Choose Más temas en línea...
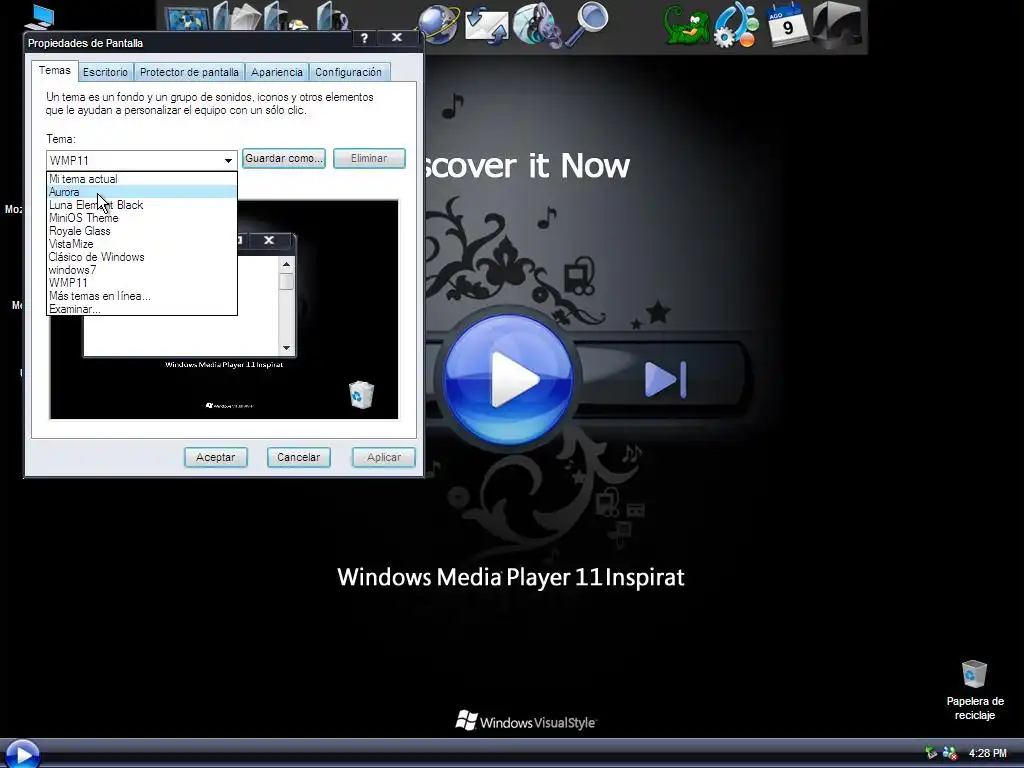This screenshot has height=768, width=1024. point(142,296)
